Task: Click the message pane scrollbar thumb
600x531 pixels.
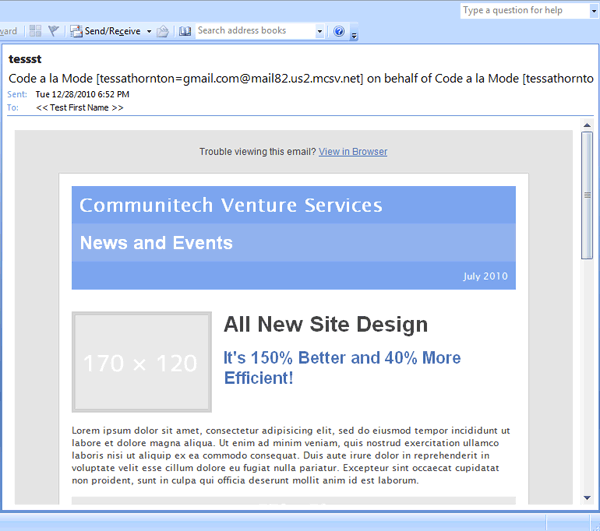Action: (587, 195)
